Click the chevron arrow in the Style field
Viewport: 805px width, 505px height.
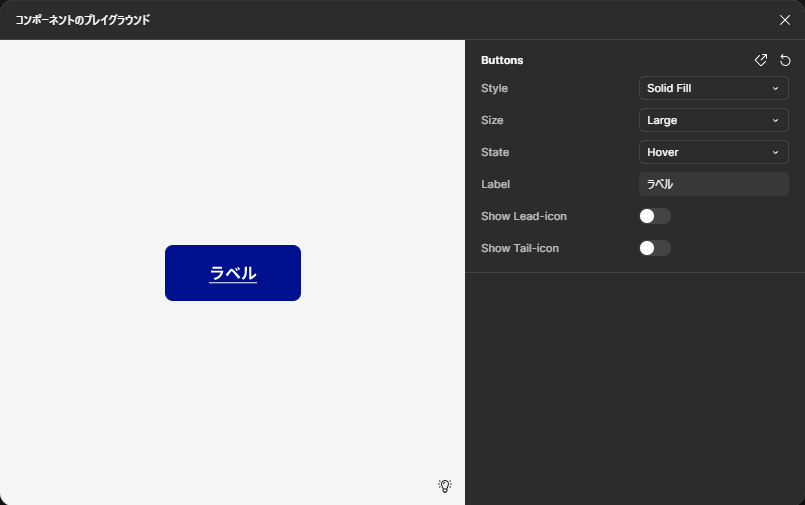coord(775,88)
